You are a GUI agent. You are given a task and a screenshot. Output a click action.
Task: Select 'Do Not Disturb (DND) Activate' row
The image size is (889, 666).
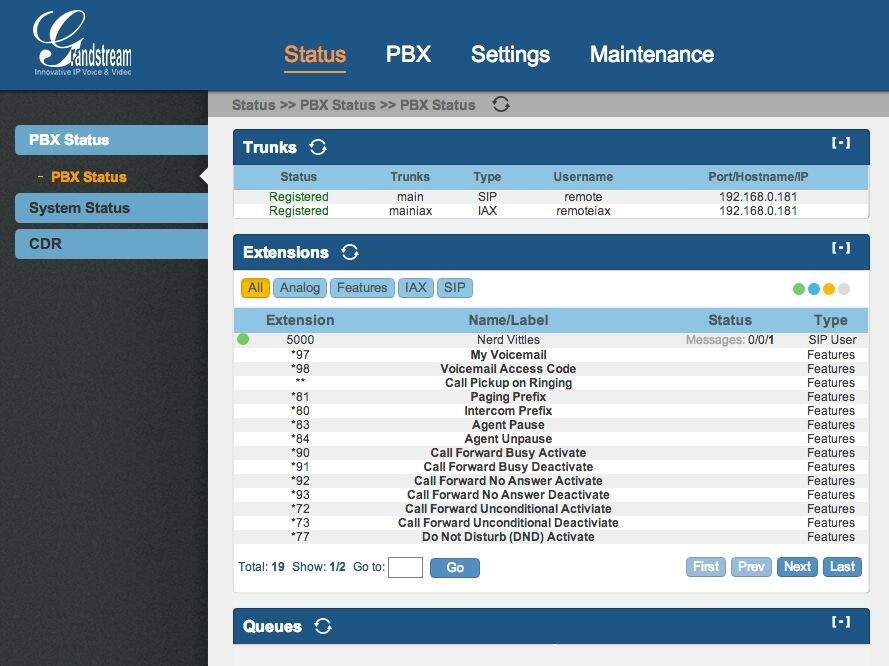pos(551,537)
